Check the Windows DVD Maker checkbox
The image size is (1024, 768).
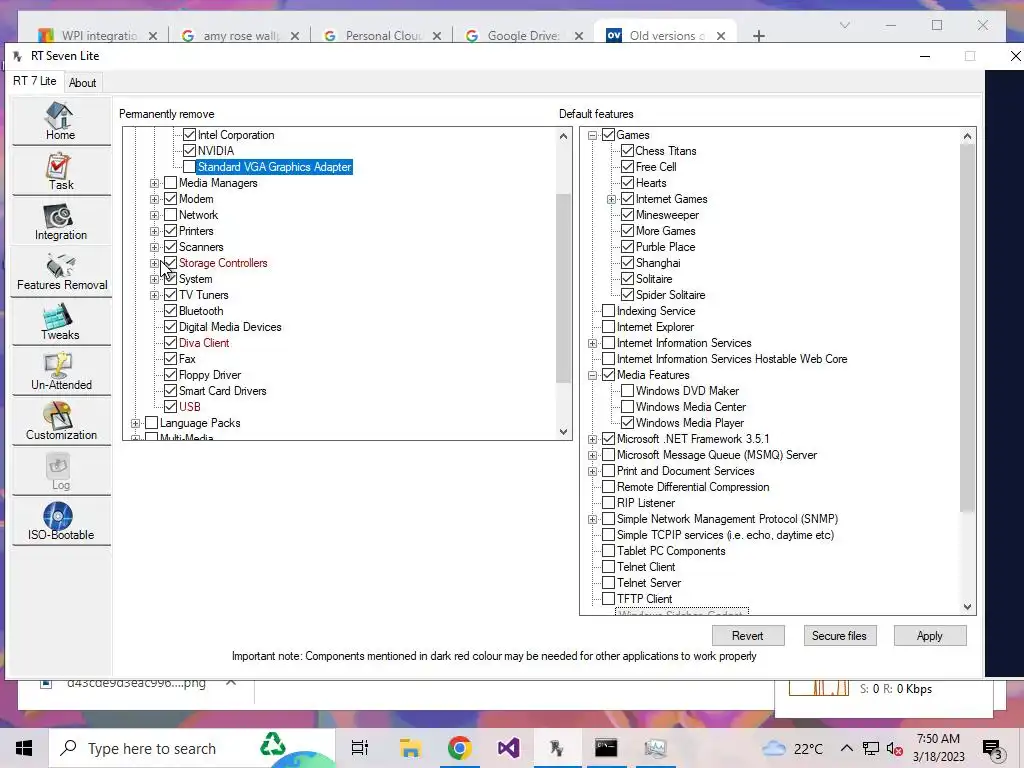click(x=628, y=391)
